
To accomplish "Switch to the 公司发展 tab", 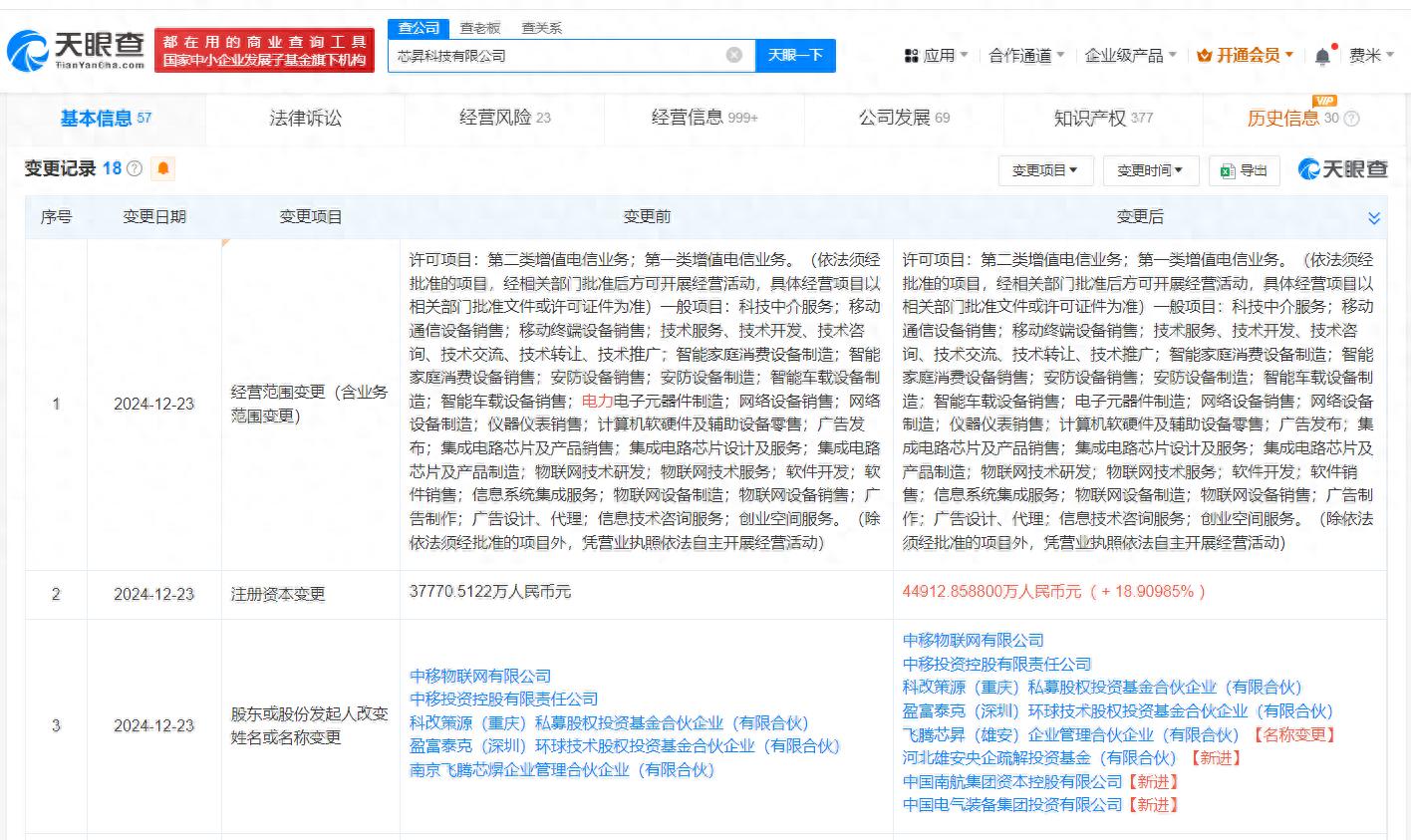I will point(904,118).
